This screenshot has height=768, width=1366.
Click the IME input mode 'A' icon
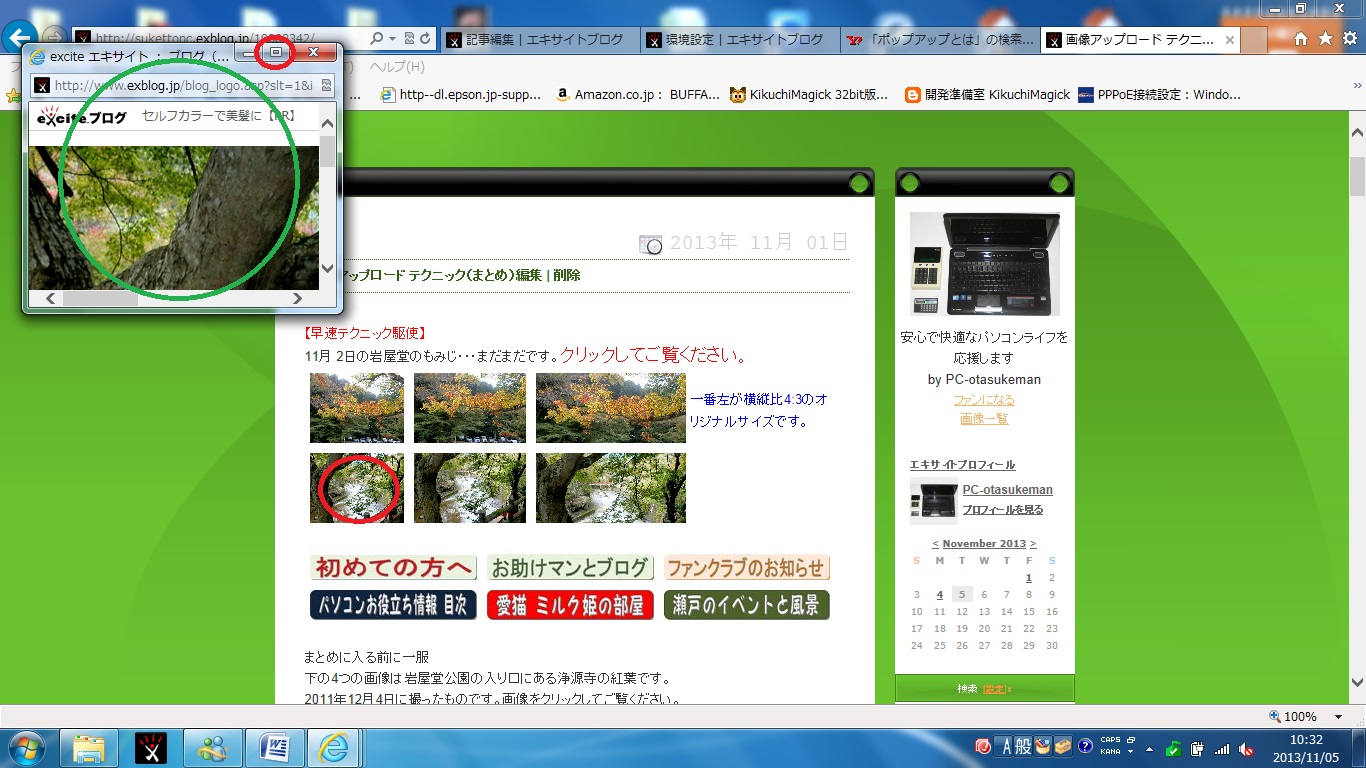point(1007,746)
